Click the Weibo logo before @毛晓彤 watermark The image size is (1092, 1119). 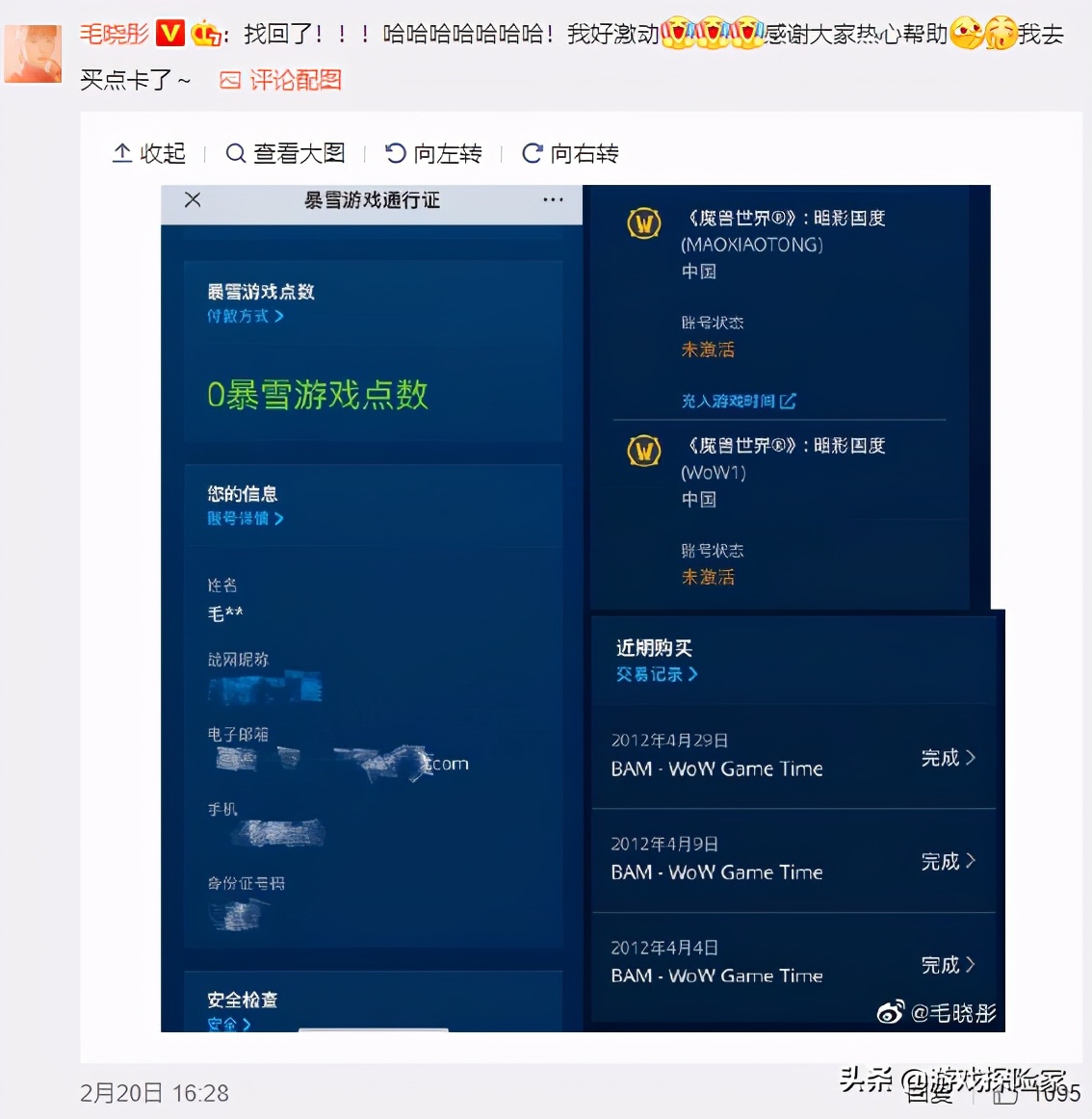click(889, 1012)
